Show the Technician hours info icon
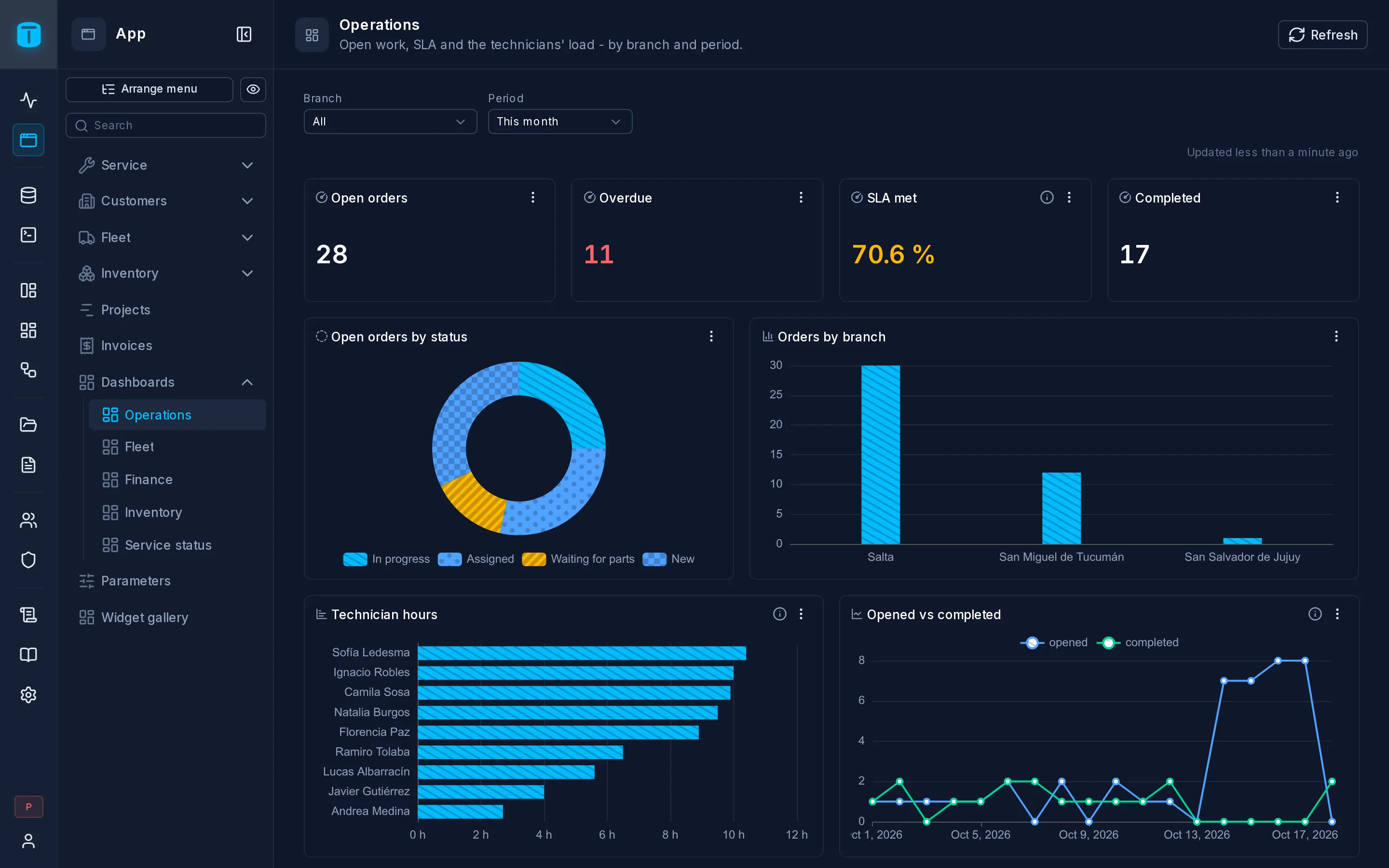This screenshot has height=868, width=1389. click(779, 614)
